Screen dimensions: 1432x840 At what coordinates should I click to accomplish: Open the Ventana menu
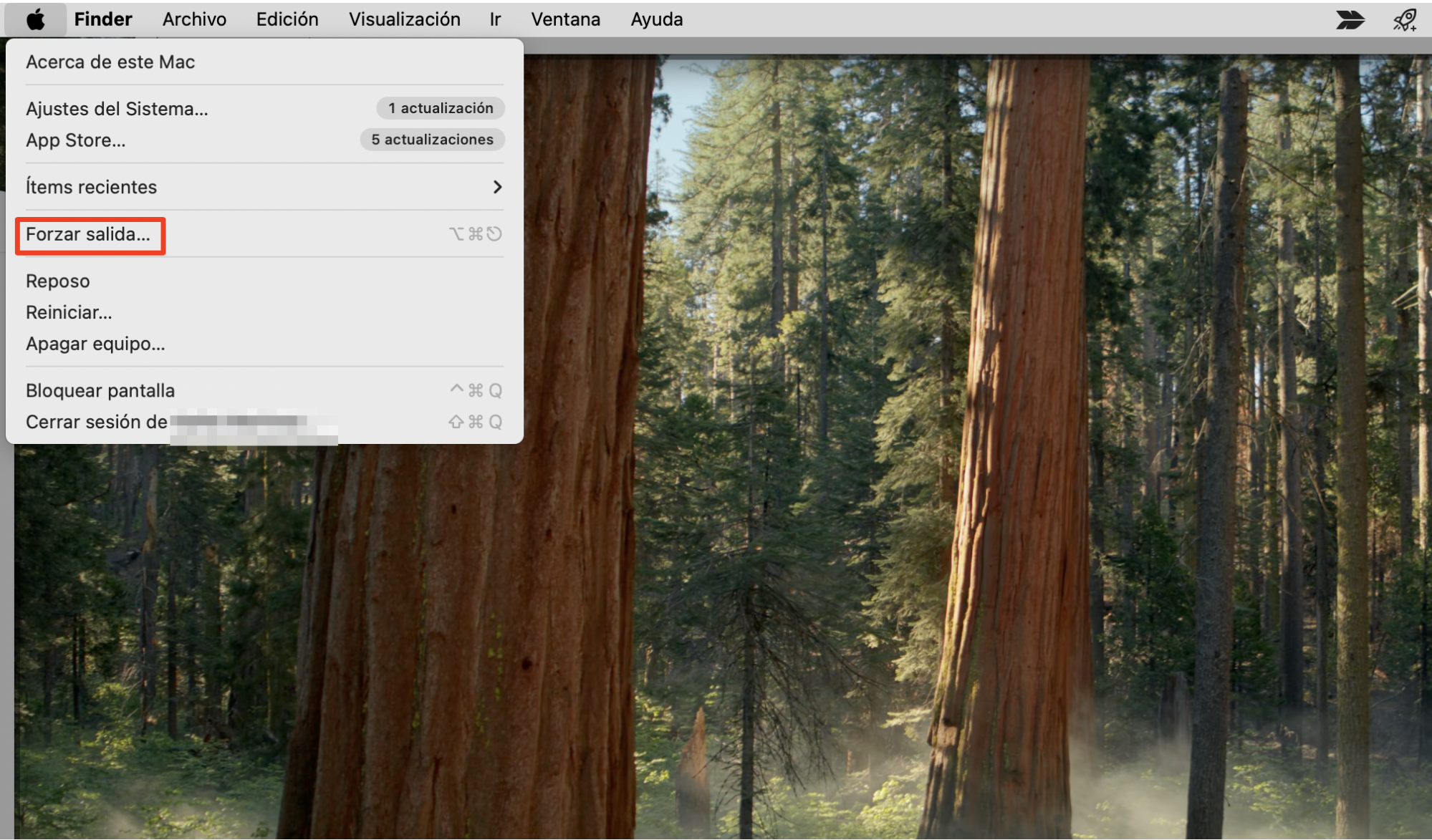tap(565, 19)
